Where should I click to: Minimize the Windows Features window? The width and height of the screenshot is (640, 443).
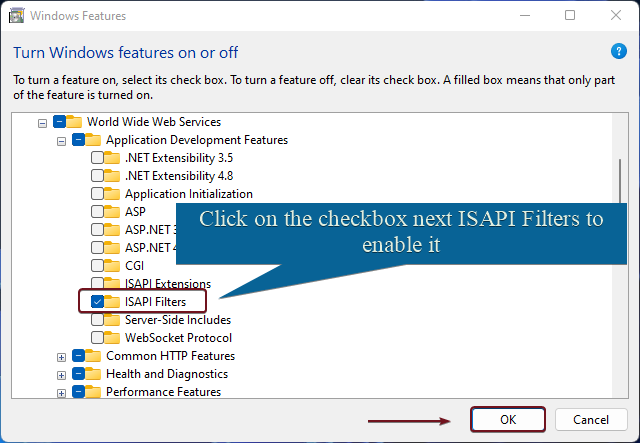point(525,16)
